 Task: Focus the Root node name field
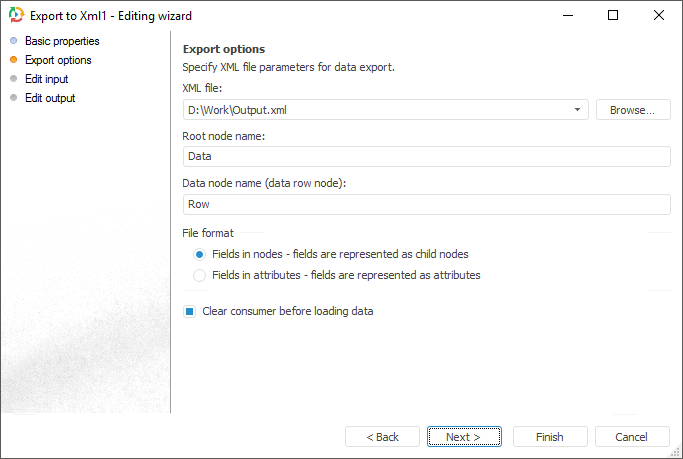pyautogui.click(x=425, y=156)
